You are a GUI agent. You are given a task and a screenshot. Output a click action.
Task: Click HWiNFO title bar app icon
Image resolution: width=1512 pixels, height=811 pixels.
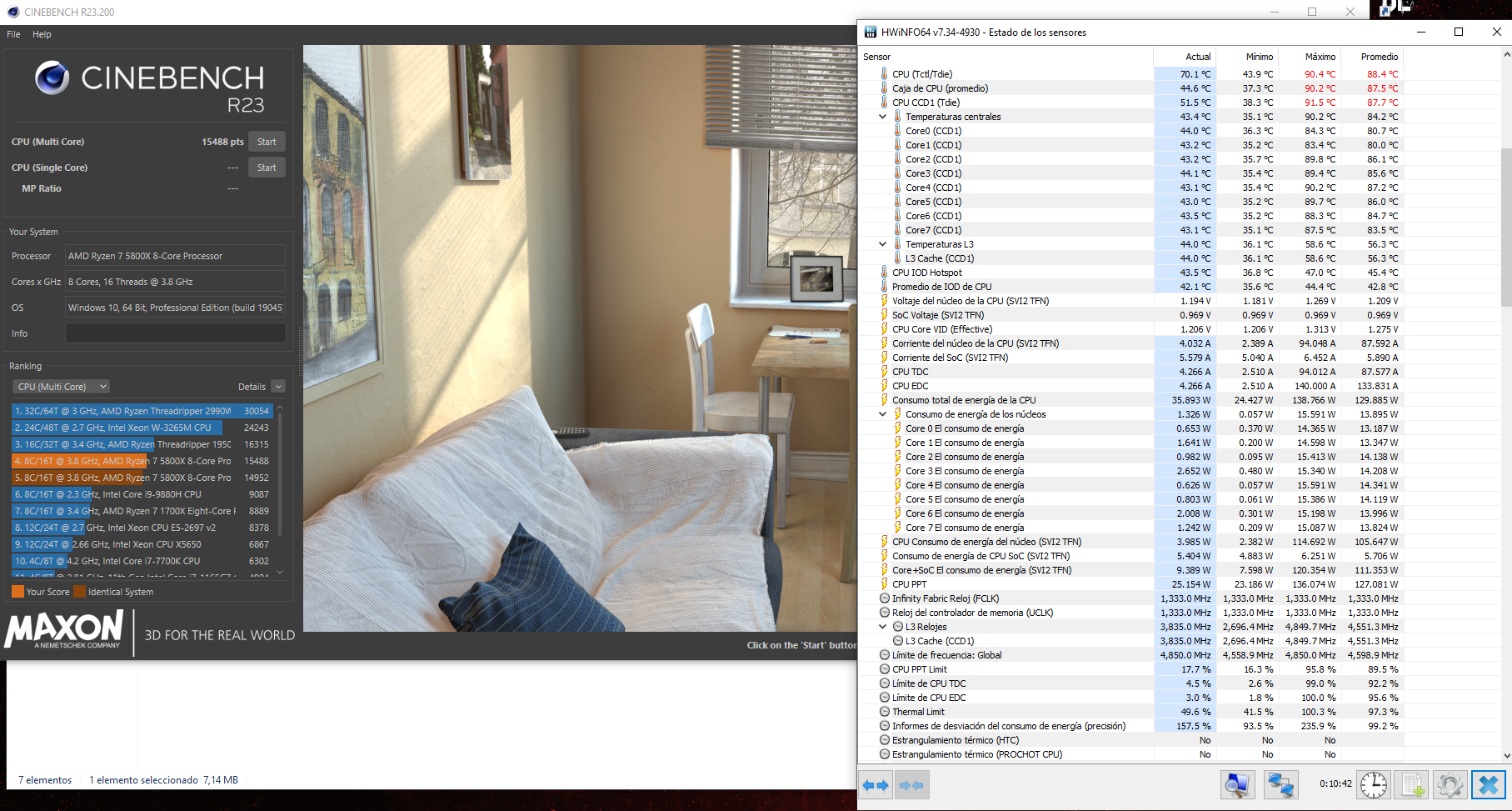[871, 33]
